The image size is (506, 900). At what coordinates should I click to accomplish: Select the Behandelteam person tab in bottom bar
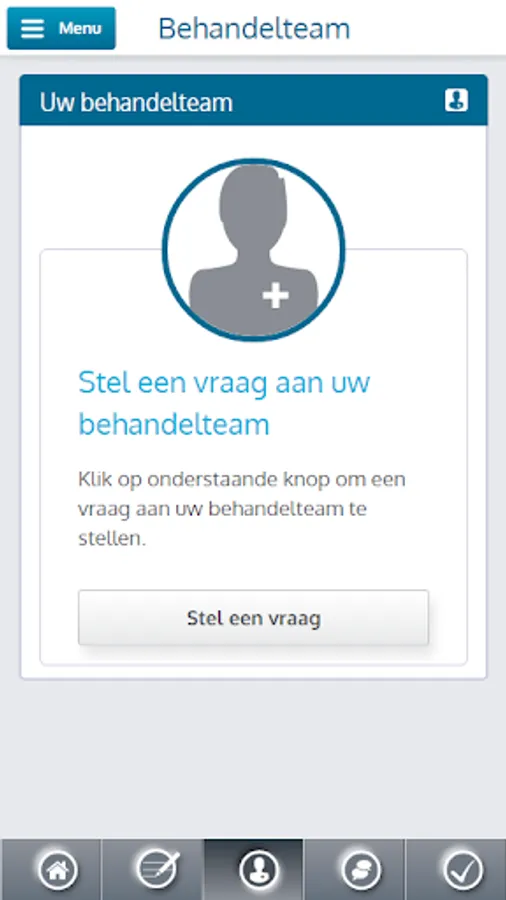259,870
